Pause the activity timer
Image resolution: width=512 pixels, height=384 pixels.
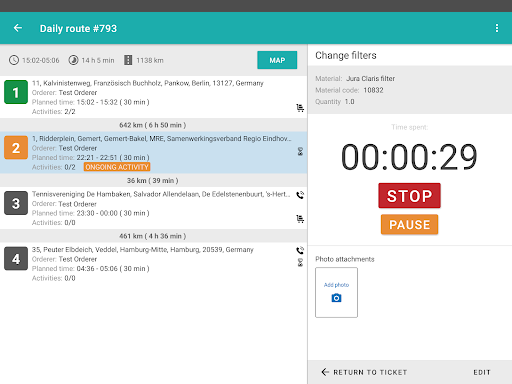(x=409, y=225)
